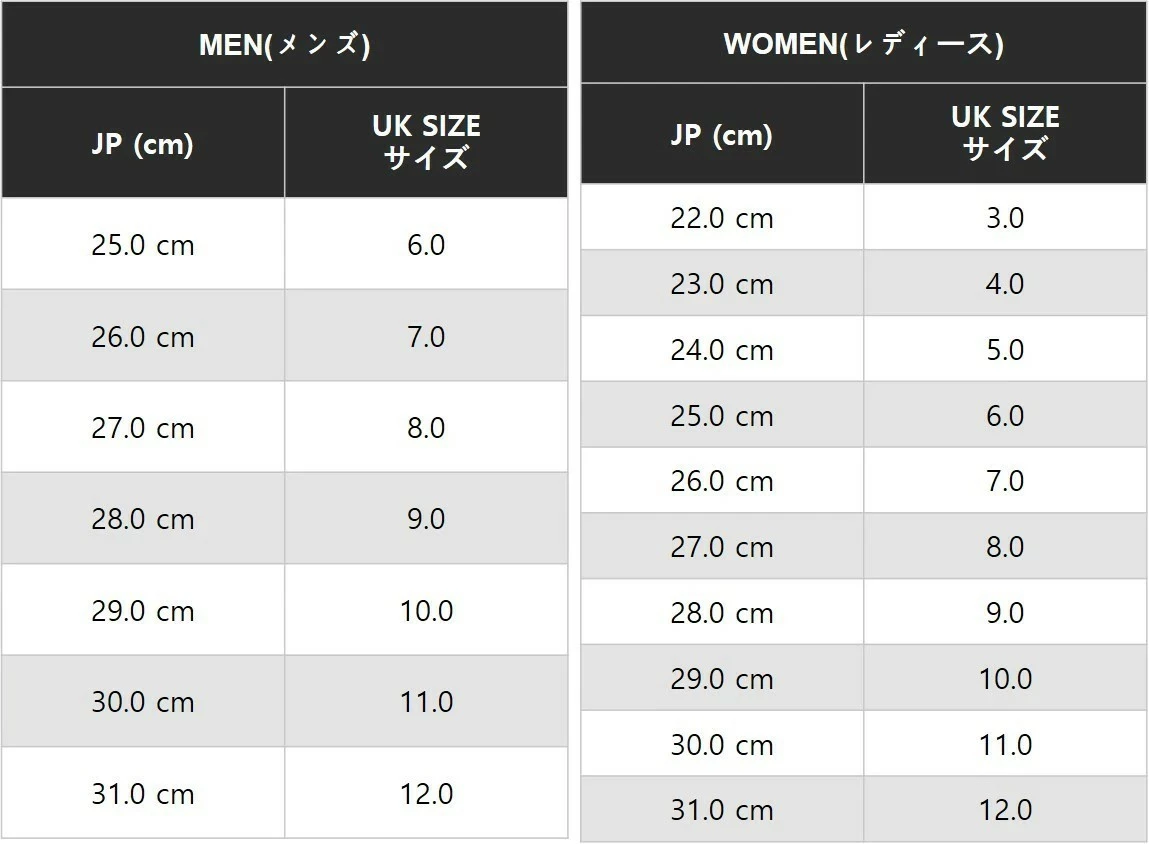The width and height of the screenshot is (1149, 844).
Task: Click men's 29.0 cm cell
Action: (x=143, y=611)
